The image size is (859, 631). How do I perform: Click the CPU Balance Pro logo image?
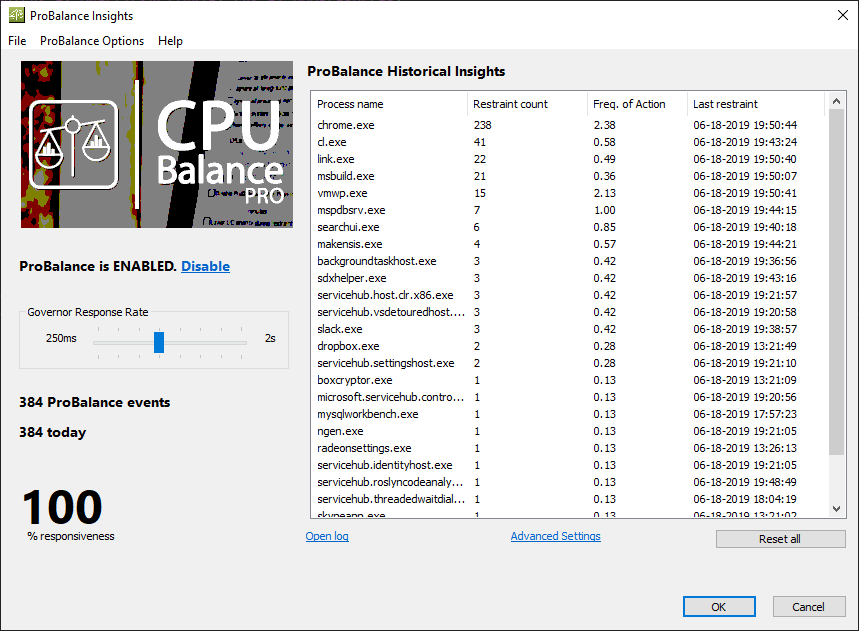156,144
